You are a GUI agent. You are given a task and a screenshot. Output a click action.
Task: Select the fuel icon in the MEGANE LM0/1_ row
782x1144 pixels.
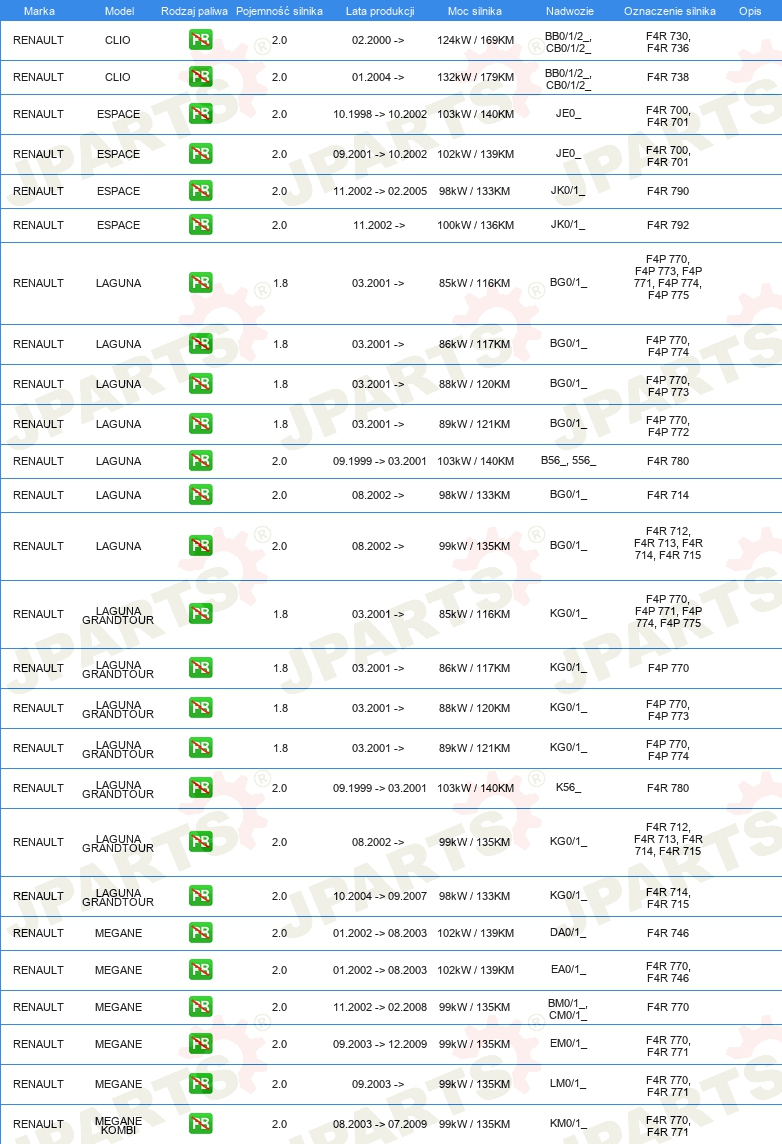[201, 1084]
